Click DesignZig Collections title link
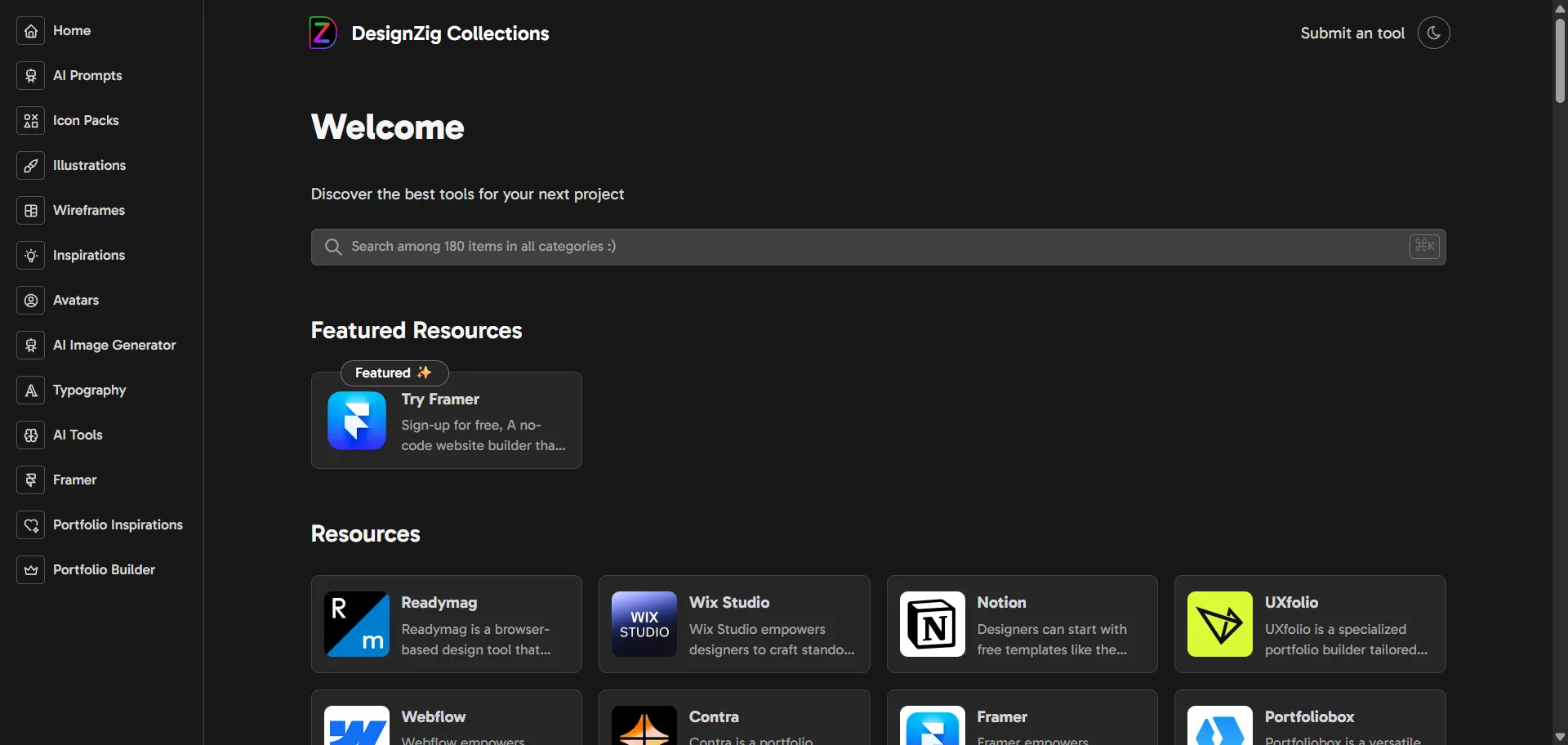 tap(450, 33)
